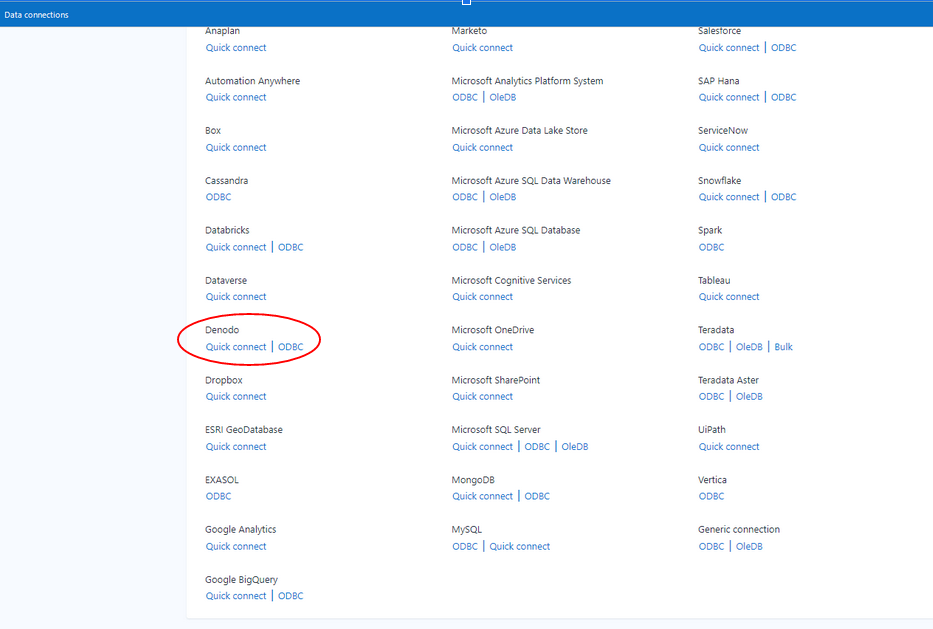Click the MongoDB connector name

[x=473, y=480]
